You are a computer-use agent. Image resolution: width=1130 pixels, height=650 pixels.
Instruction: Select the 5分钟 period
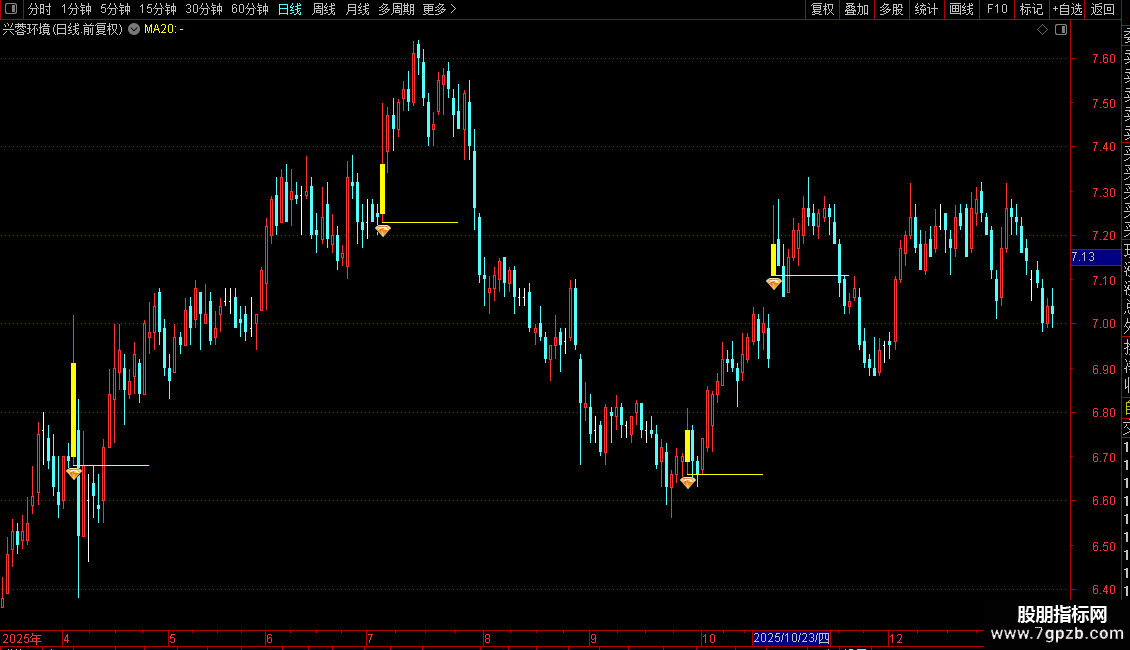[115, 9]
